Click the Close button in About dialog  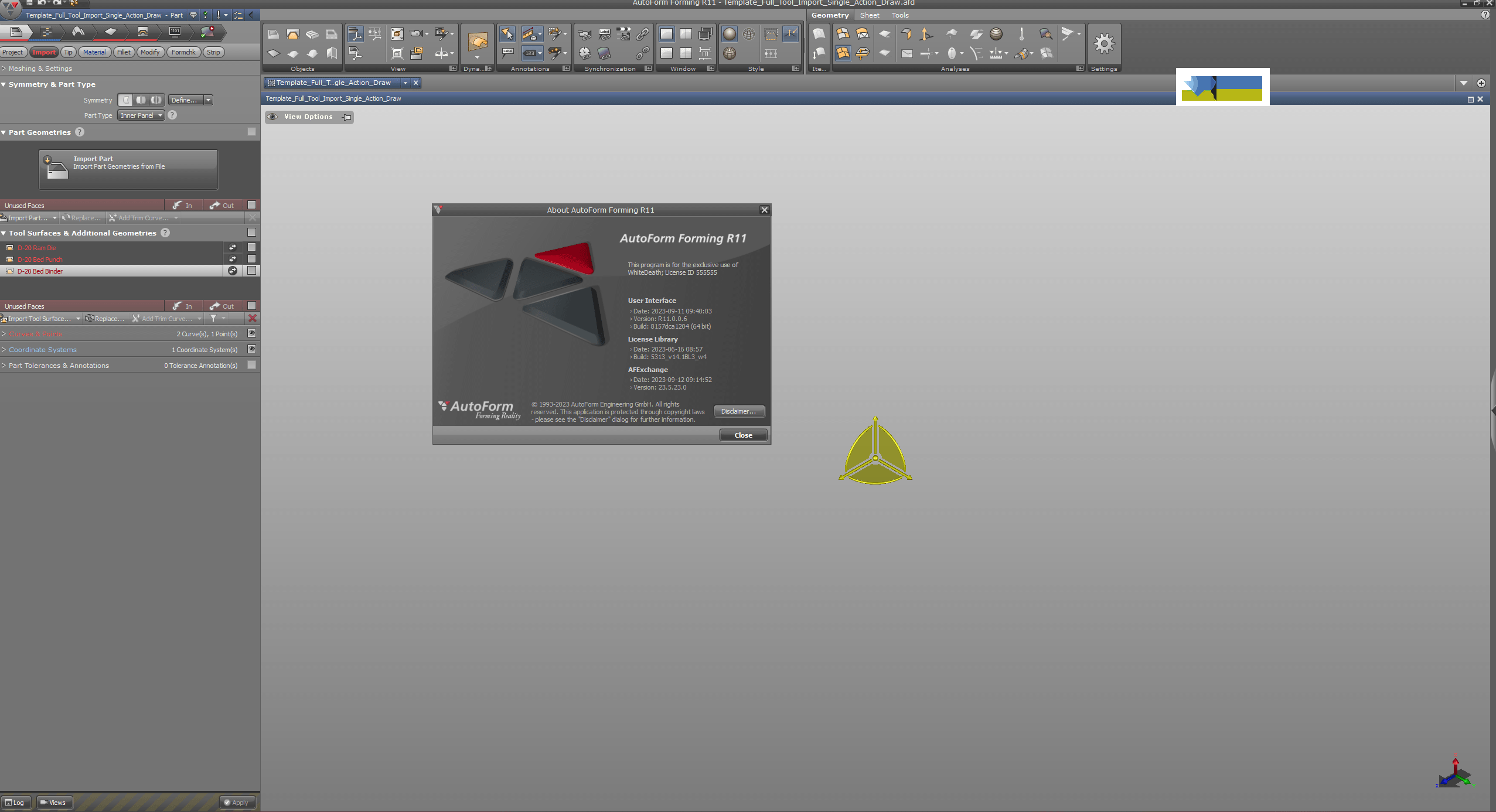pos(743,435)
